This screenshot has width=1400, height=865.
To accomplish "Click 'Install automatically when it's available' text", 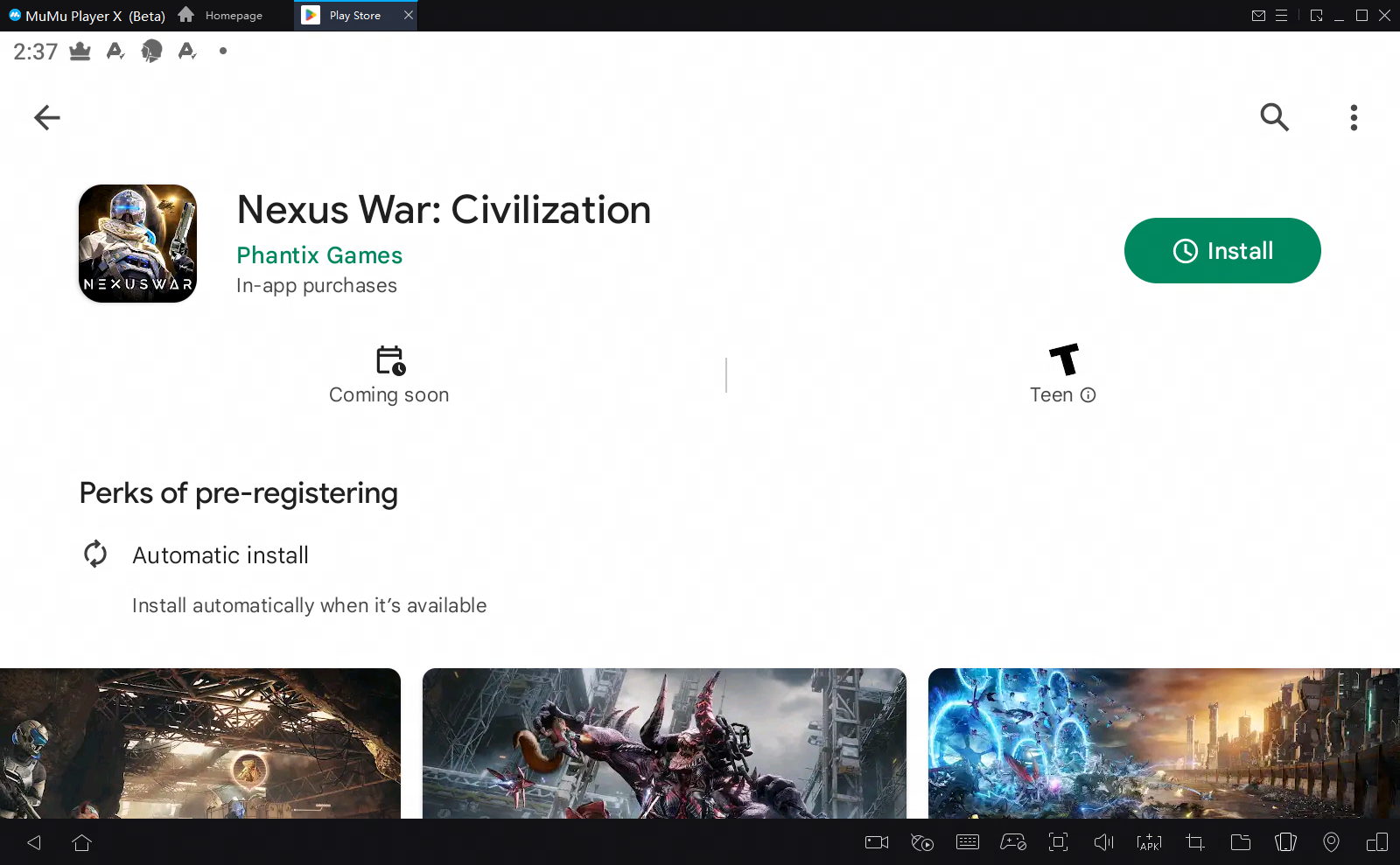I will tap(309, 605).
